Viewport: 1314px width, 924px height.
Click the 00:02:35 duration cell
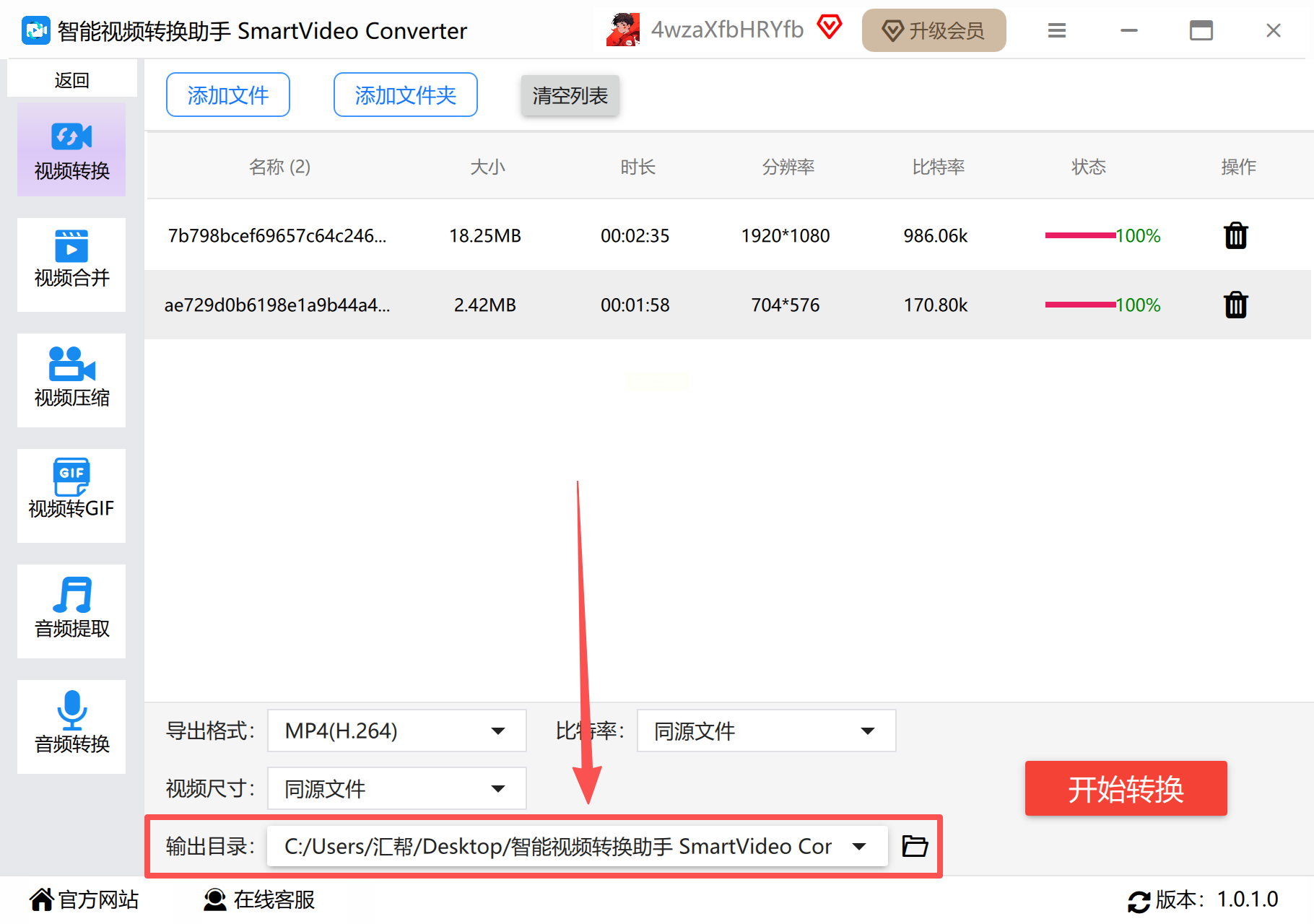[x=635, y=235]
